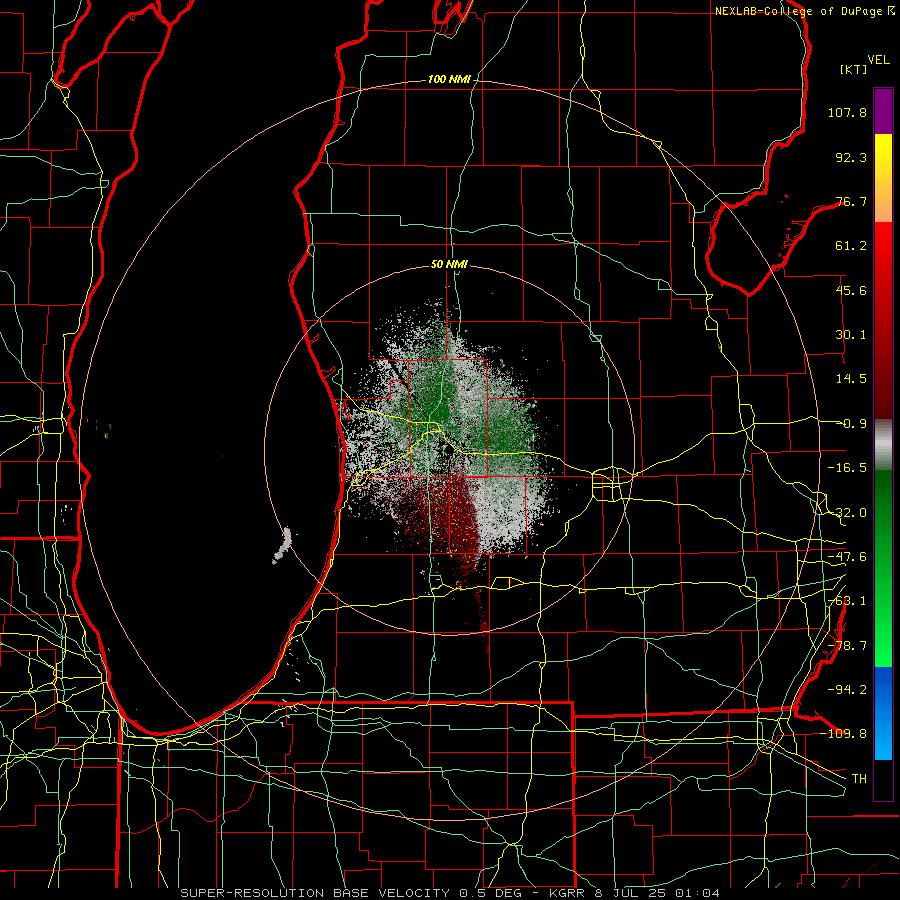Click the -78.7 legend value

(x=847, y=646)
